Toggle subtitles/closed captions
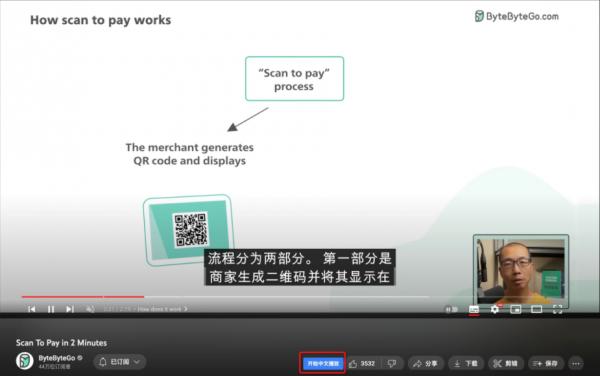This screenshot has width=600, height=376. pyautogui.click(x=474, y=309)
